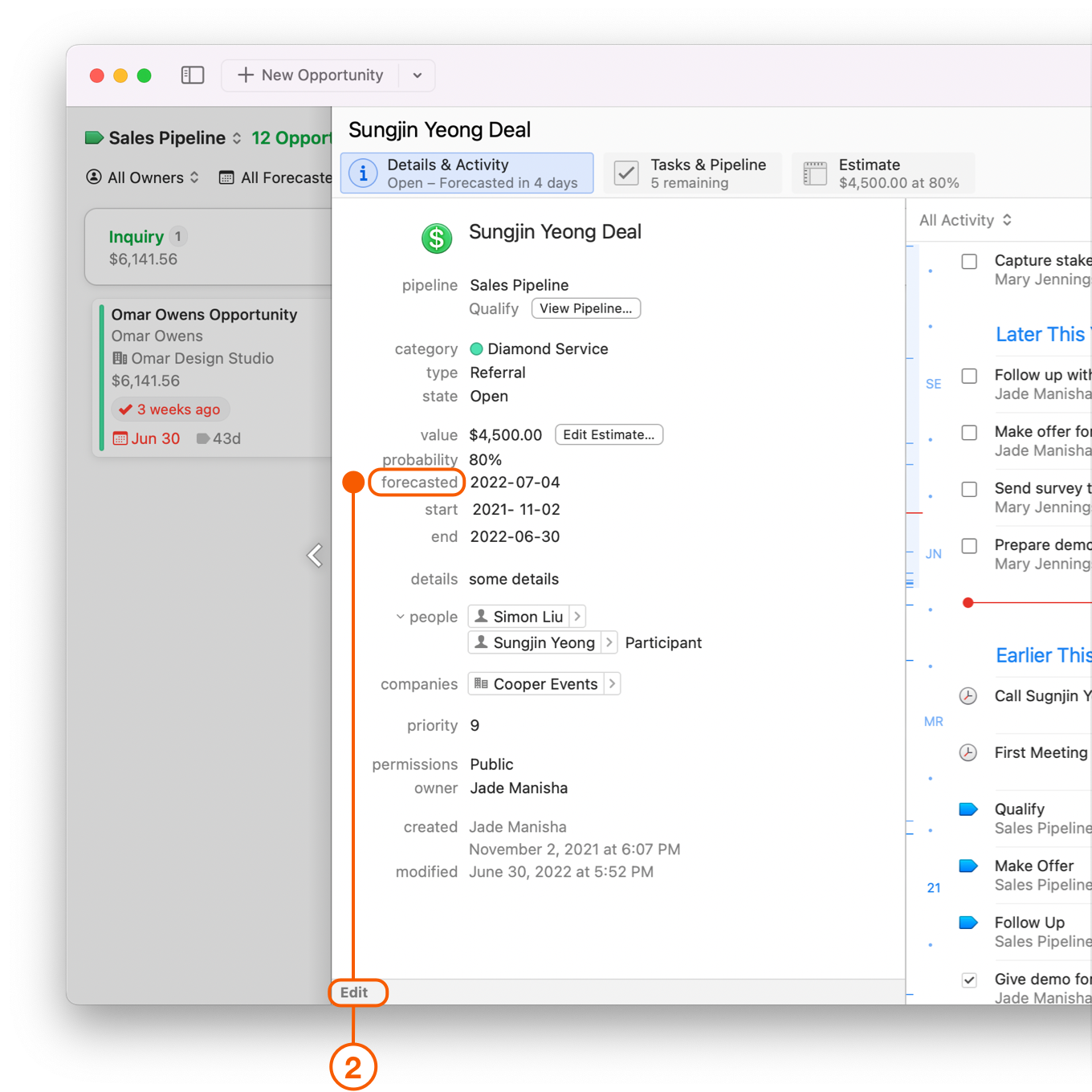Screen dimensions: 1092x1092
Task: Click the green pipeline tag icon
Action: pyautogui.click(x=94, y=137)
